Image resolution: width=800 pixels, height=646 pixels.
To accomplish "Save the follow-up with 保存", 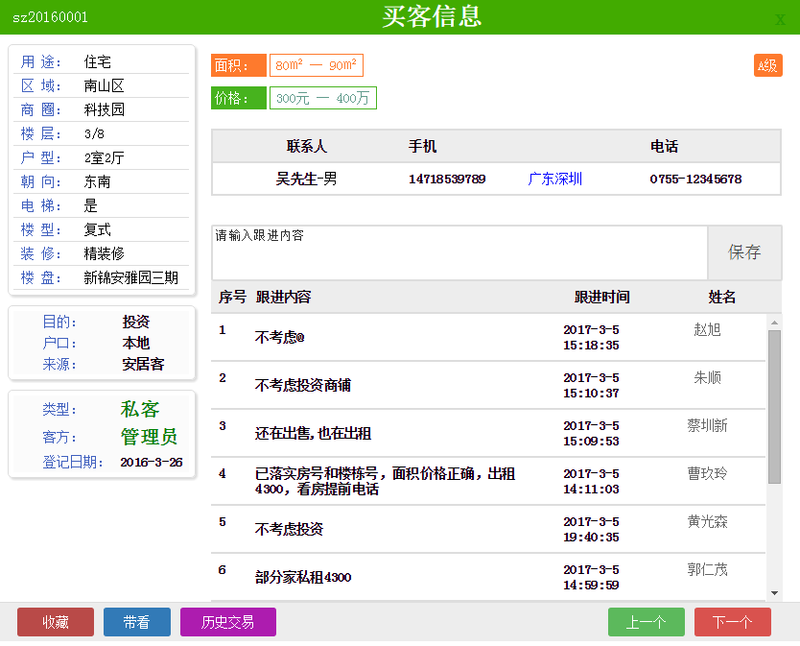I will tap(744, 252).
